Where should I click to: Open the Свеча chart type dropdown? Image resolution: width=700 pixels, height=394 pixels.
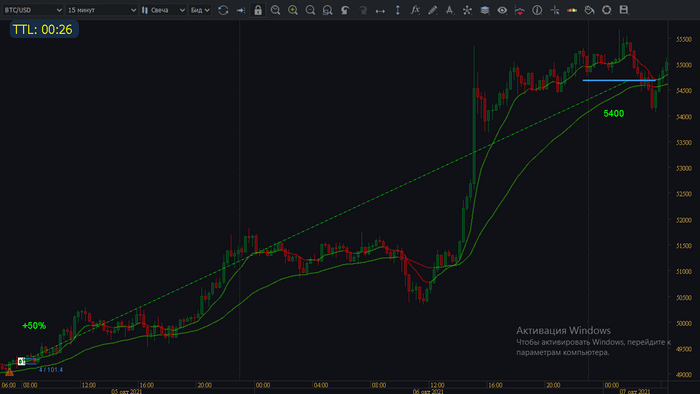point(163,10)
